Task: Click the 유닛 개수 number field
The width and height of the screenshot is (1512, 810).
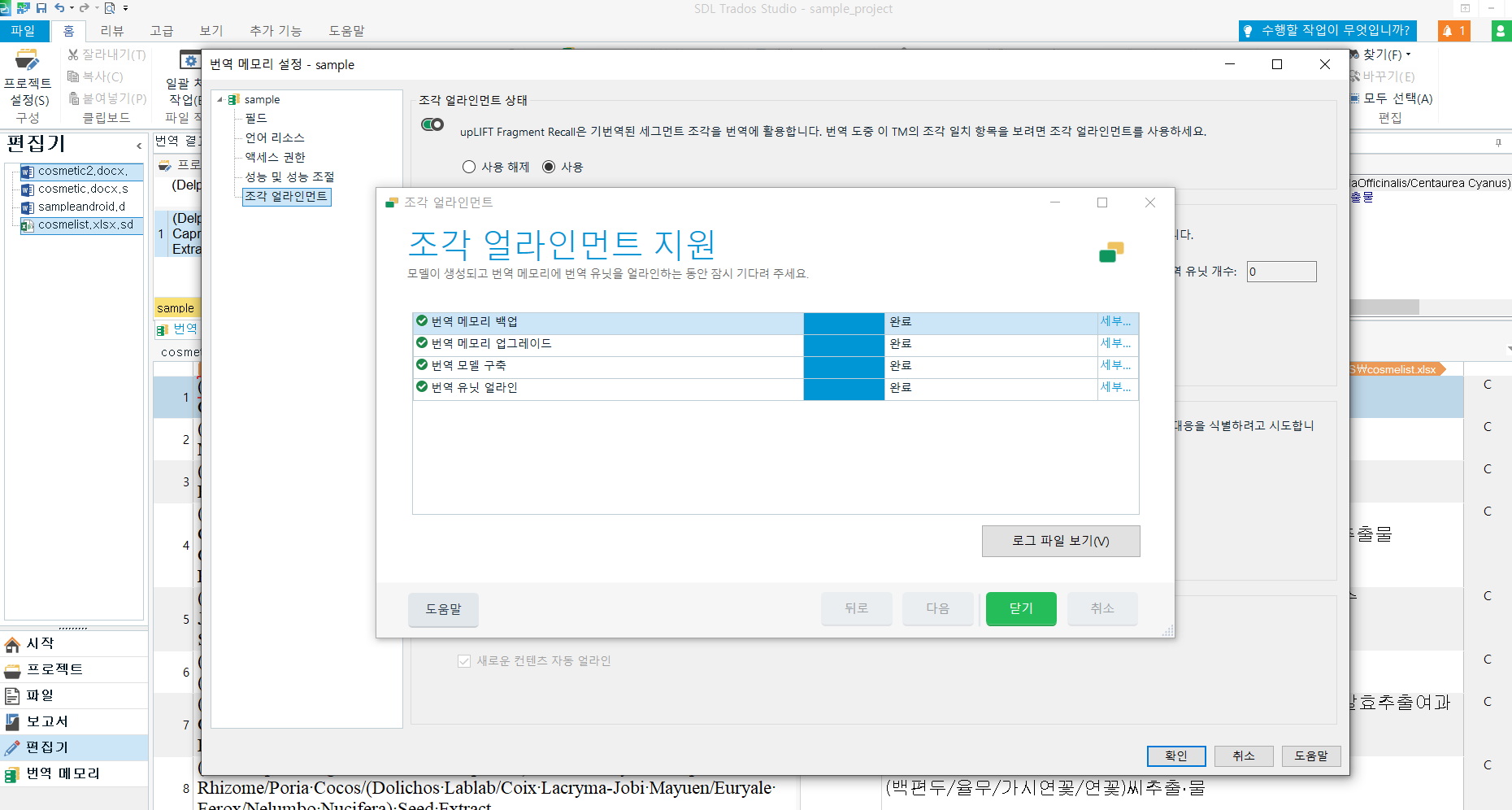Action: pyautogui.click(x=1281, y=272)
